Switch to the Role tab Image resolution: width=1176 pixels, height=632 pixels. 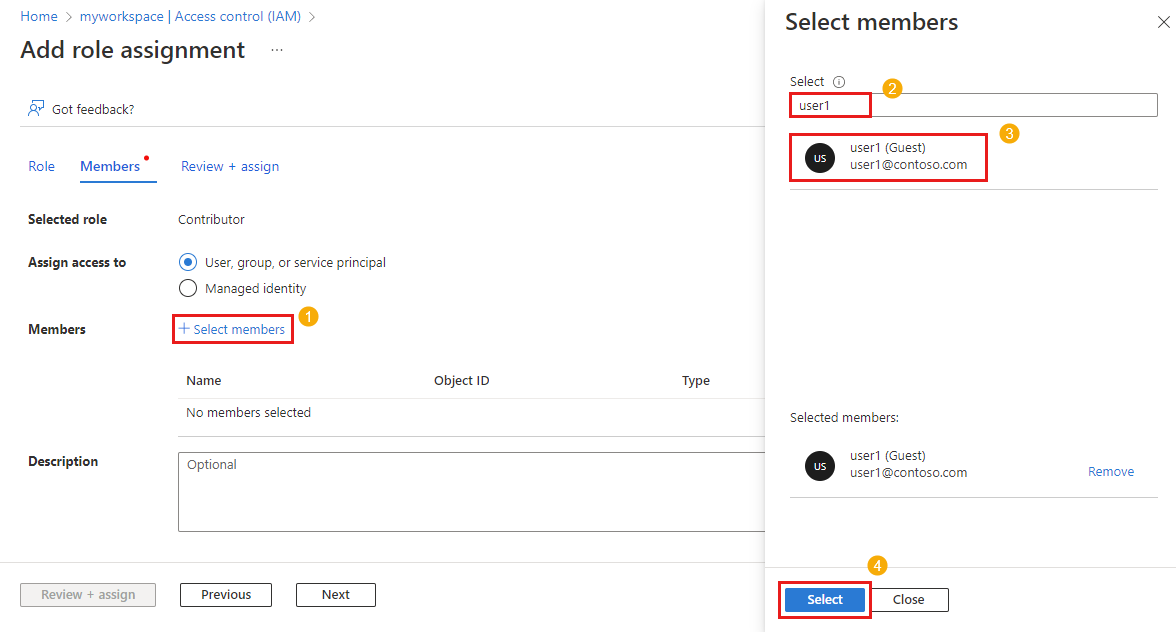point(41,166)
